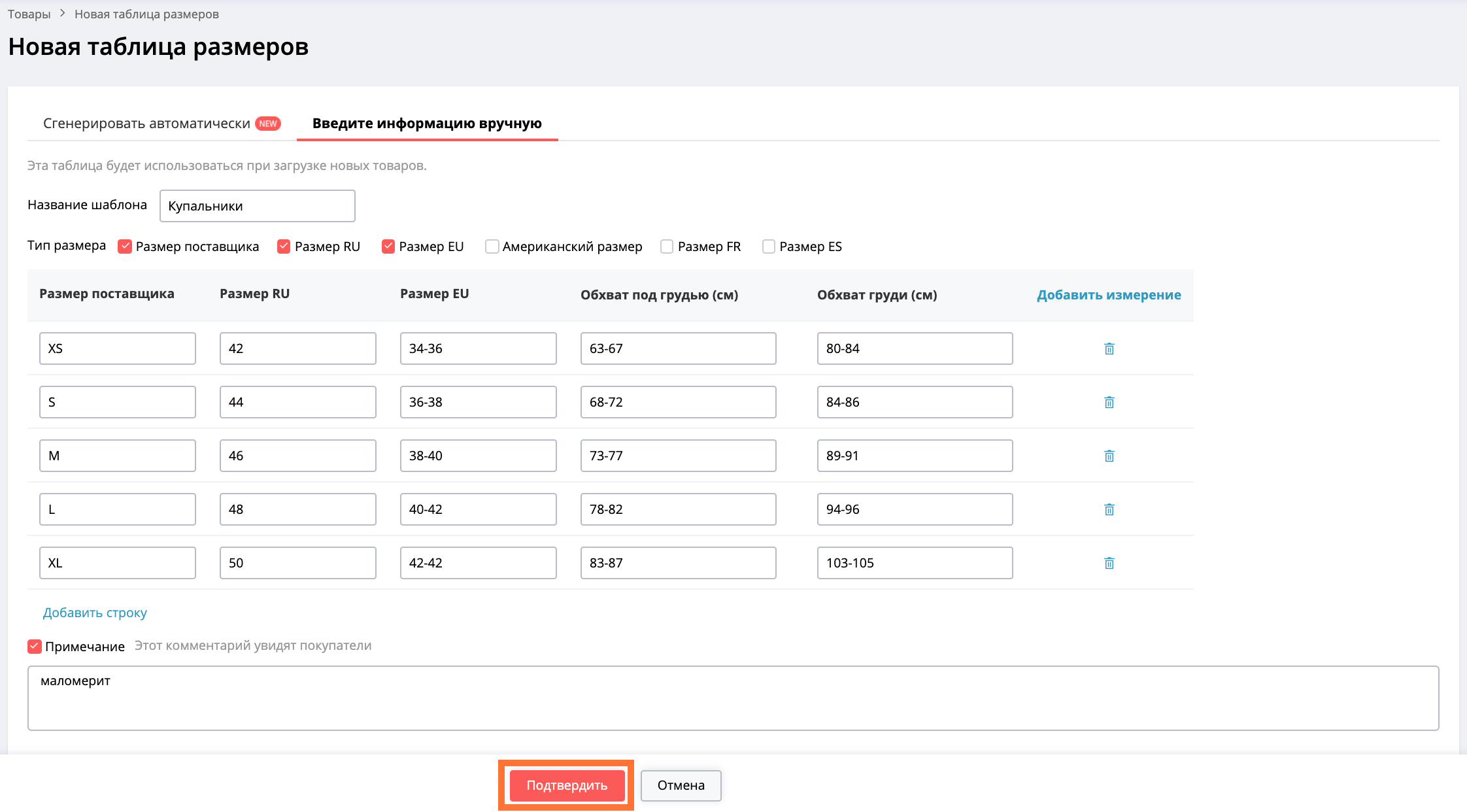Select Введите информацию вручную tab
The height and width of the screenshot is (812, 1467).
pos(427,124)
